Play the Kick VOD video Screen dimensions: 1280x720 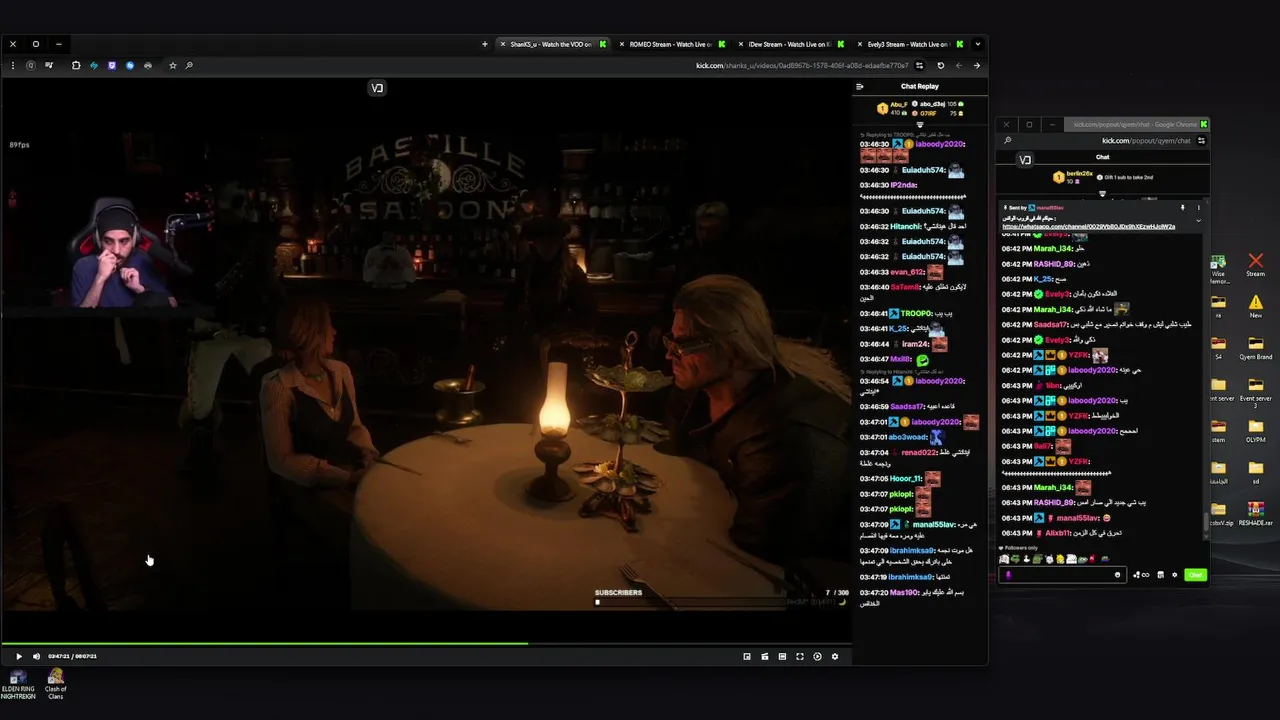18,656
